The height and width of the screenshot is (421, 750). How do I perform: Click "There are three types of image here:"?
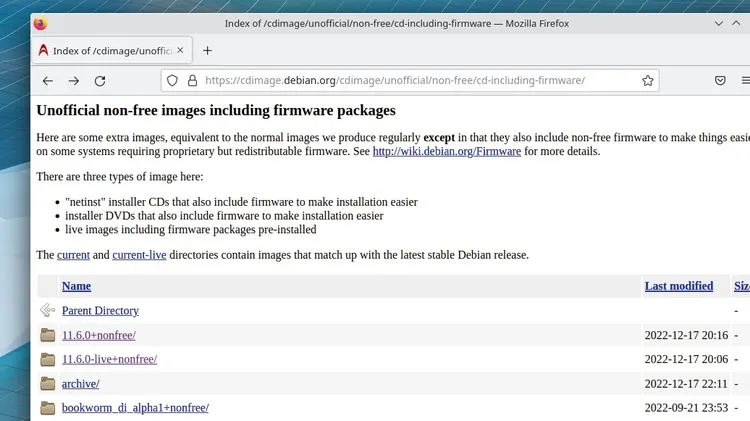click(120, 177)
